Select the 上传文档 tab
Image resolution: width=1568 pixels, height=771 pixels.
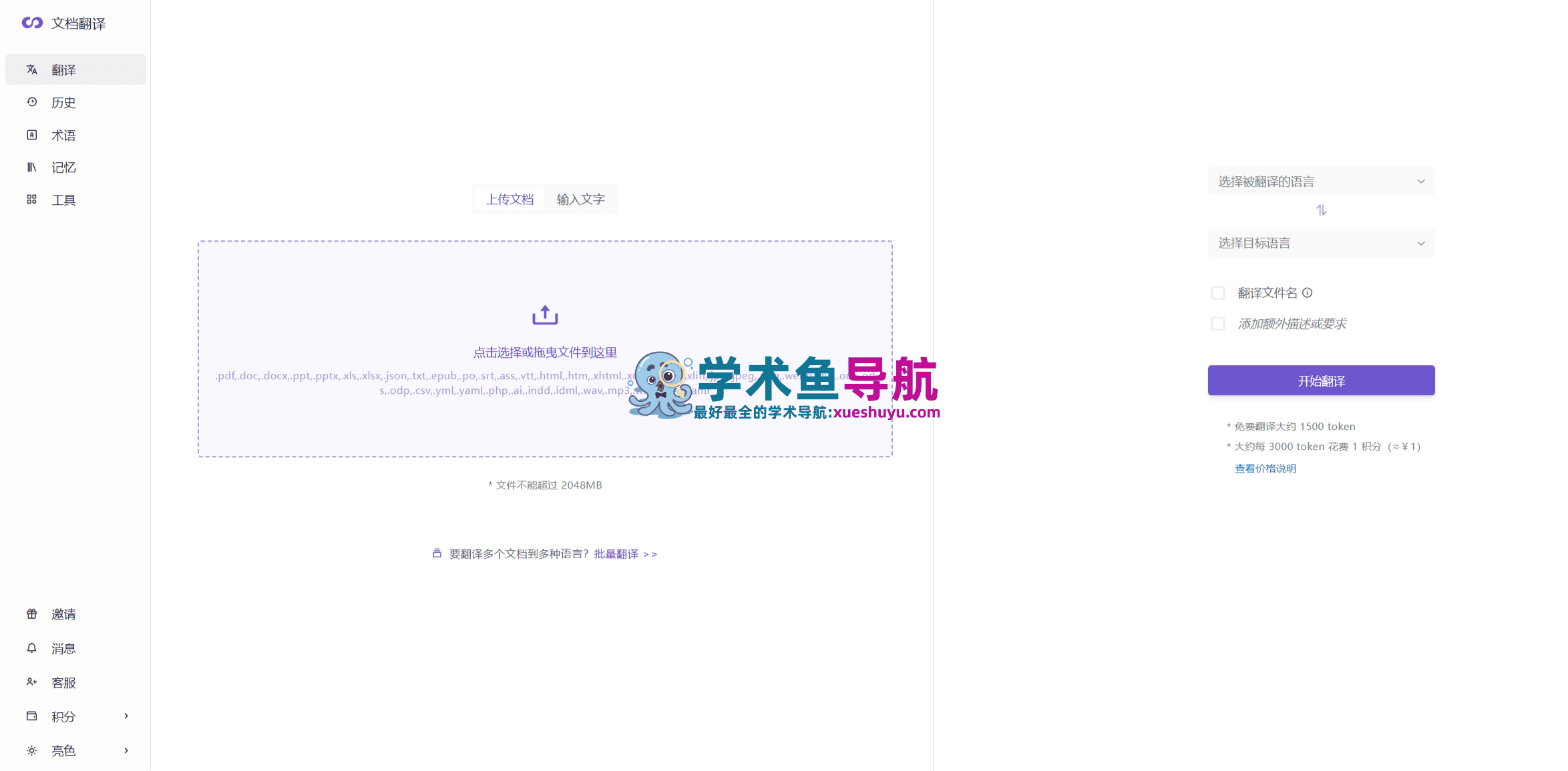[x=510, y=200]
